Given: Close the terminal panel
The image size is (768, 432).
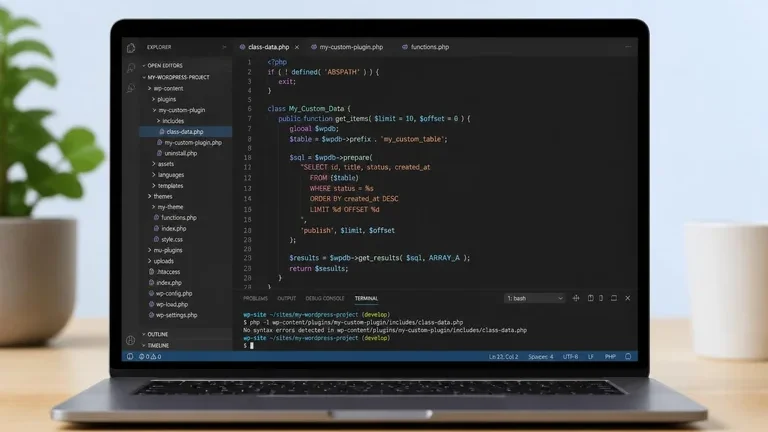Looking at the screenshot, I should pyautogui.click(x=627, y=298).
